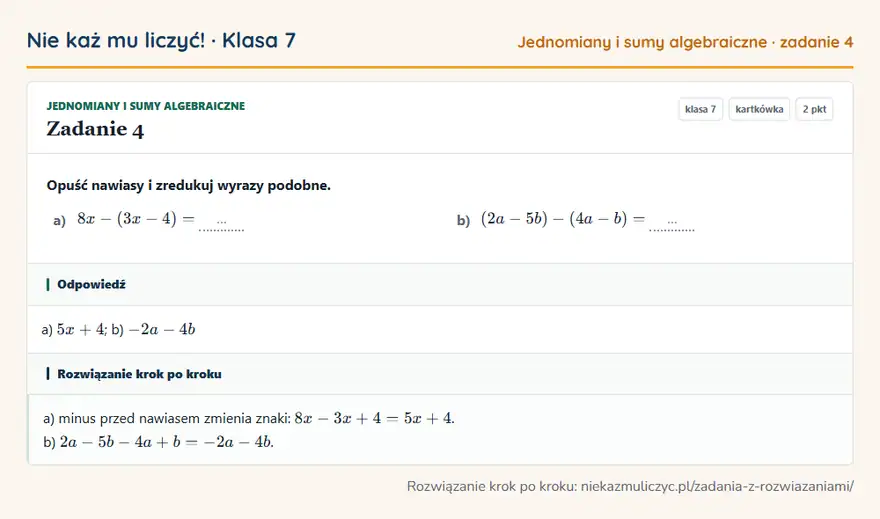Click the 'Nie każ mu liczyć! · Klasa 7' title
Screen dimensions: 880x519
[161, 40]
